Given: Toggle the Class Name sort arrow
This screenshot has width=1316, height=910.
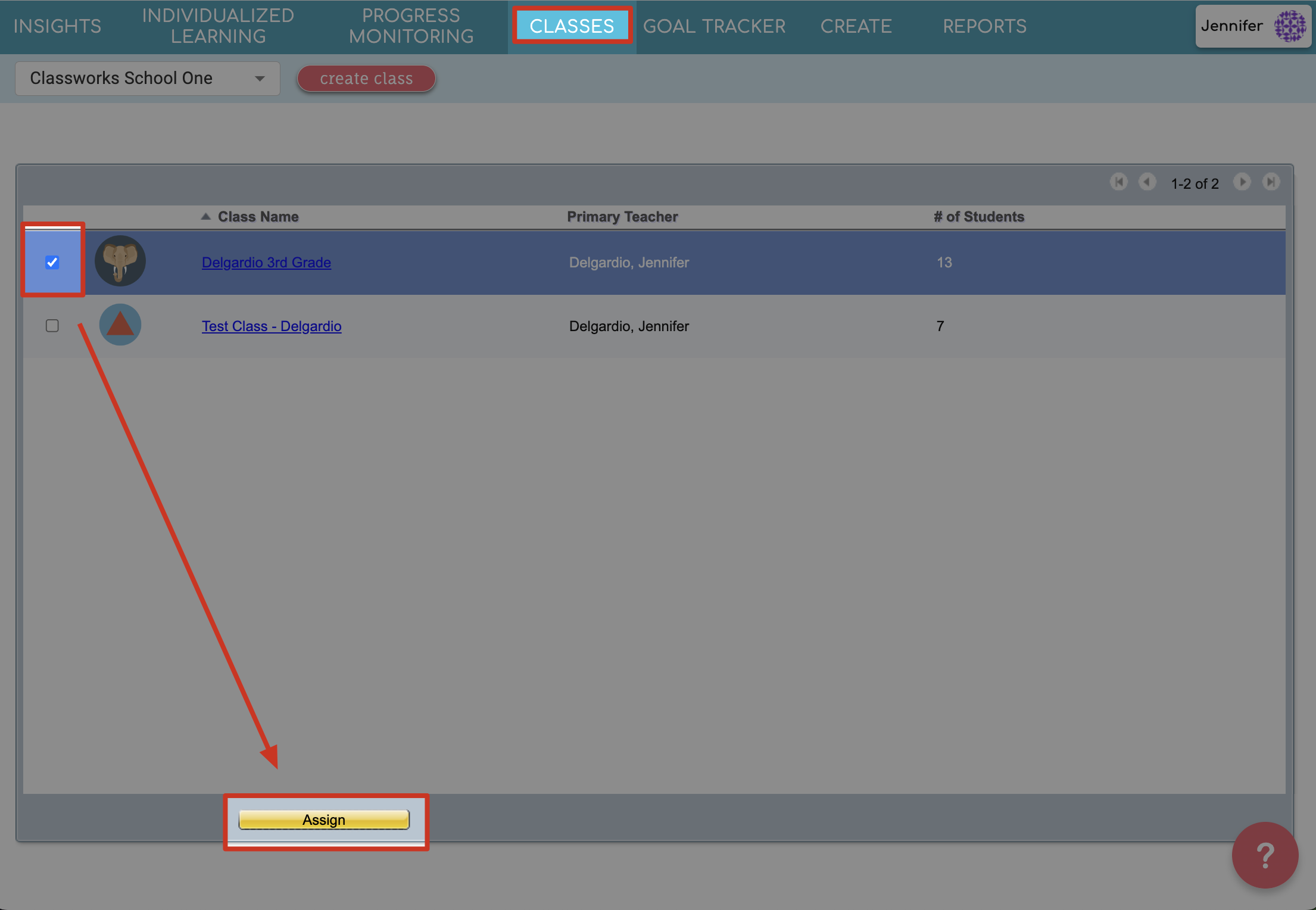Looking at the screenshot, I should point(205,216).
